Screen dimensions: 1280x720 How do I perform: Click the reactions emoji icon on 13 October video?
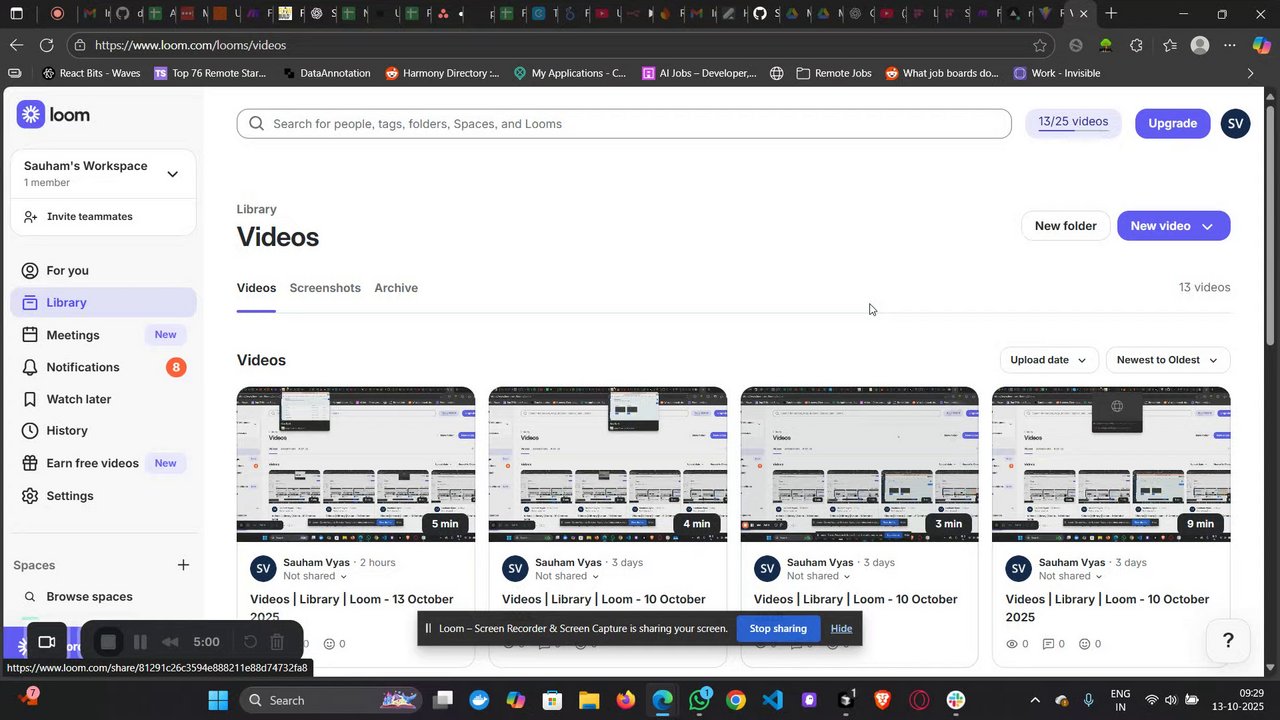pyautogui.click(x=329, y=644)
